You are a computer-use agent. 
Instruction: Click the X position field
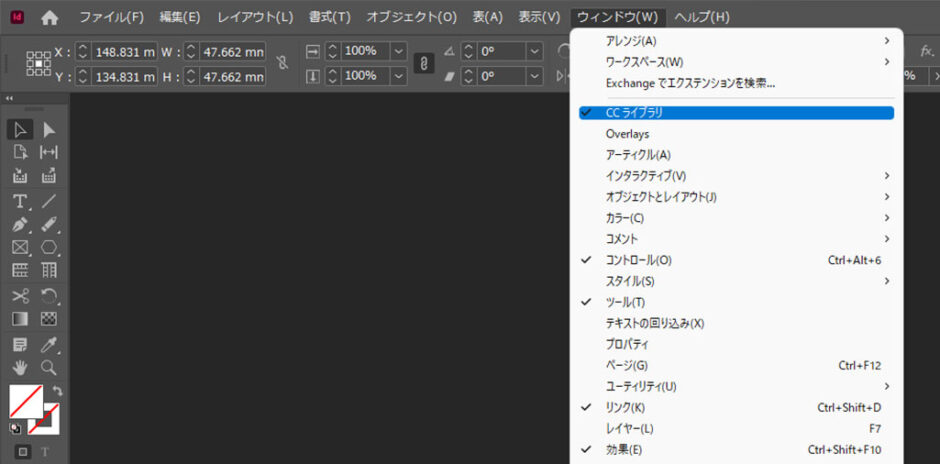click(125, 52)
